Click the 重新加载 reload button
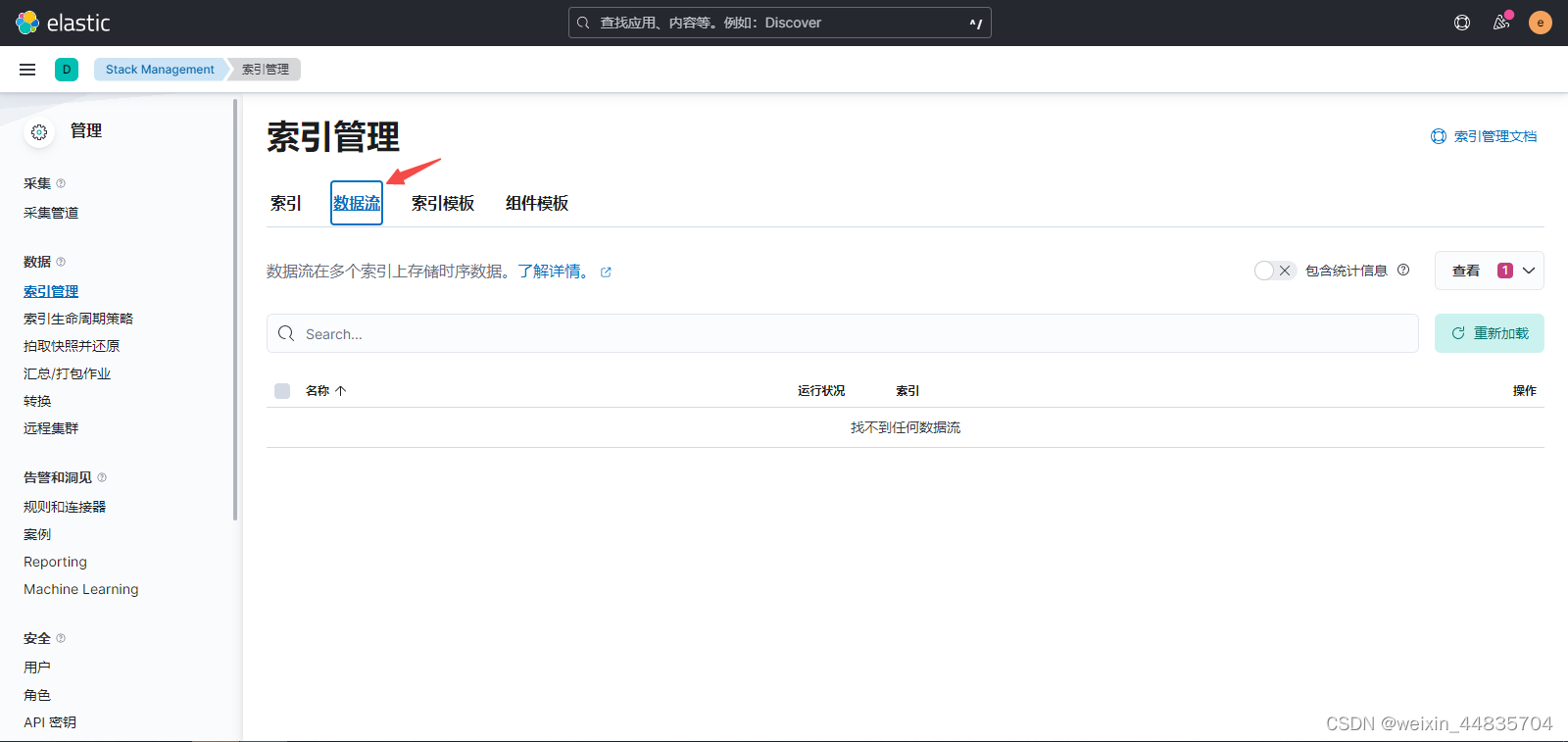1568x742 pixels. click(x=1489, y=333)
